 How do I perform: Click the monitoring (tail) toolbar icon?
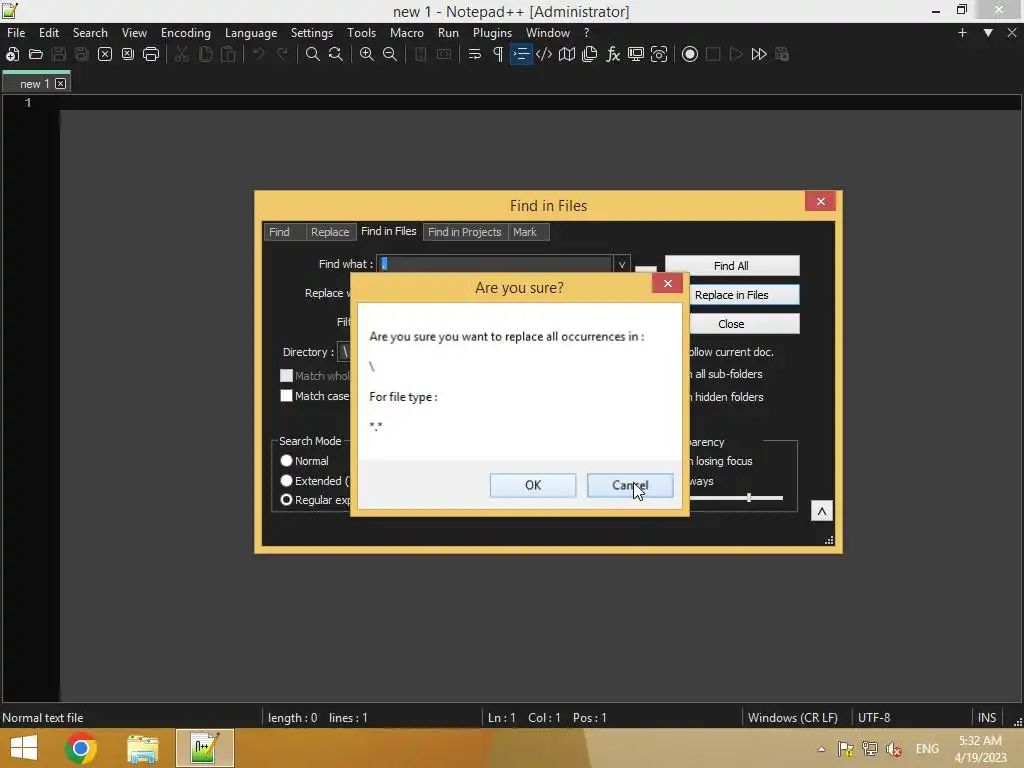click(659, 54)
